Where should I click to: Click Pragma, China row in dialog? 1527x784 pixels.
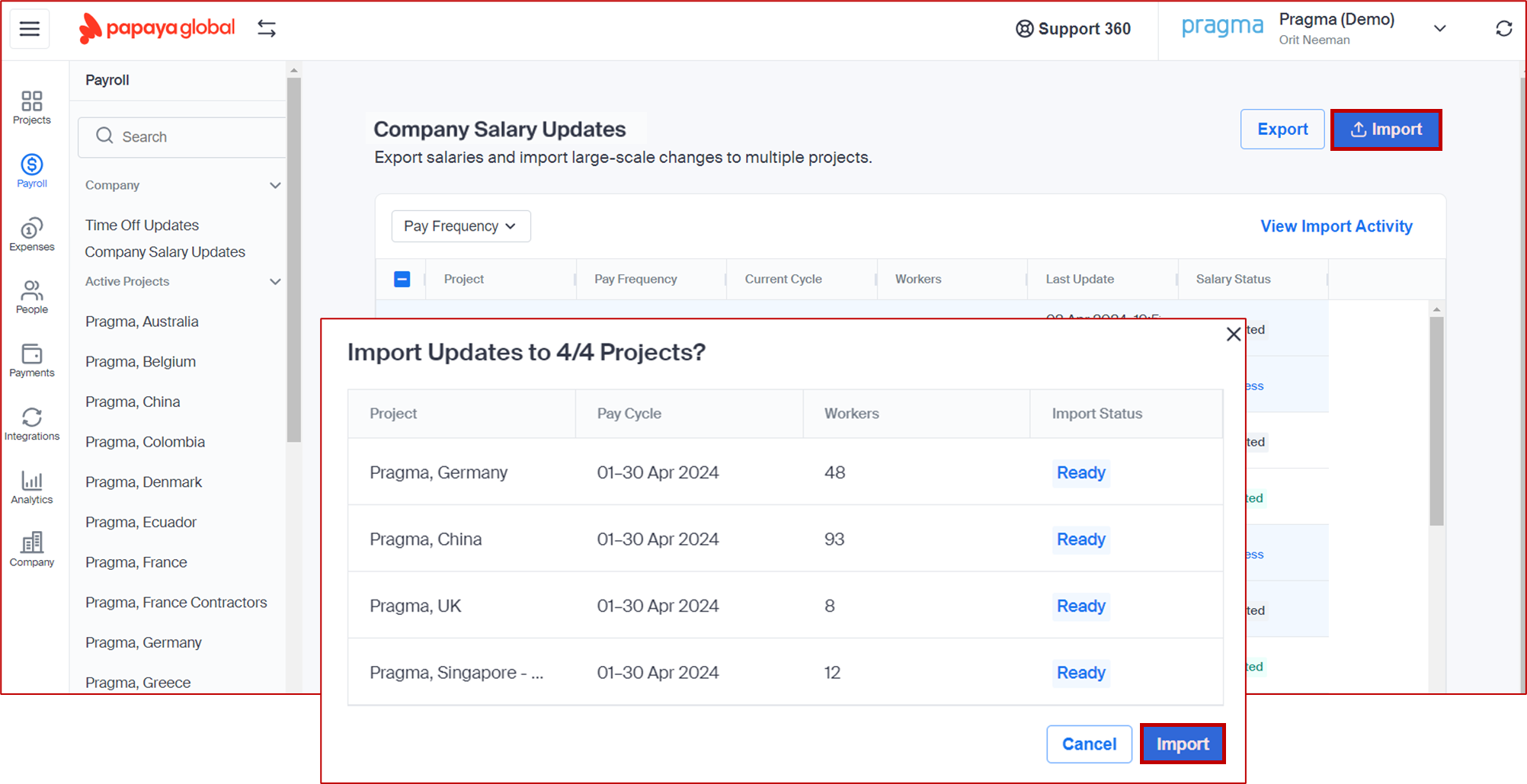tap(786, 539)
